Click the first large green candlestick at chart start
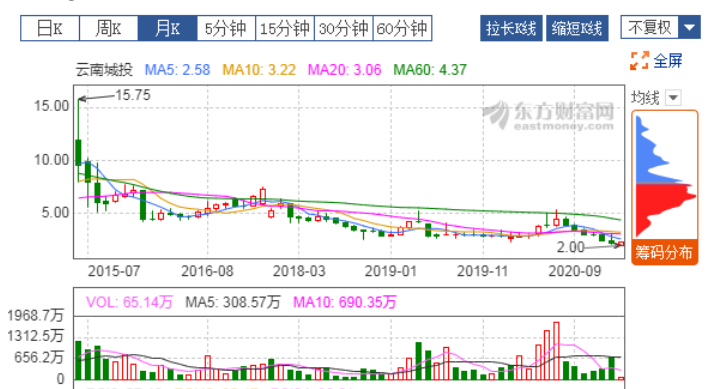Image resolution: width=712 pixels, height=389 pixels. (x=79, y=153)
